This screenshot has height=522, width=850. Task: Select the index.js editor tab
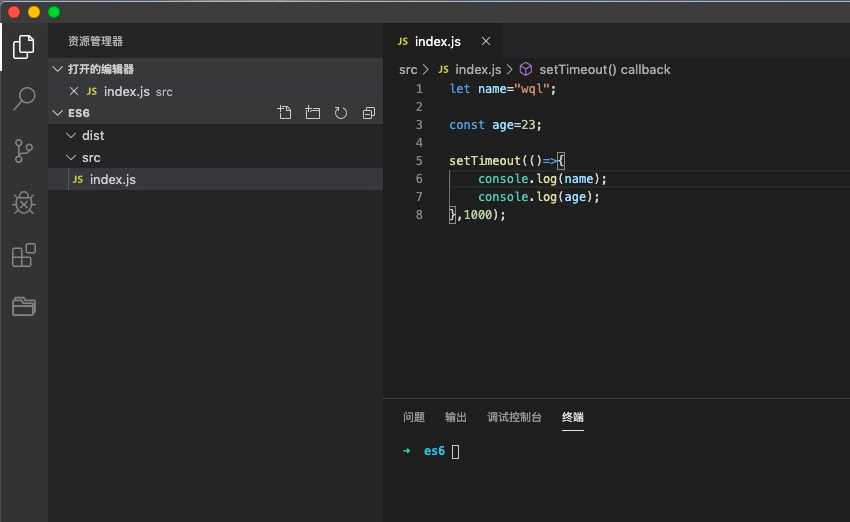pyautogui.click(x=442, y=41)
